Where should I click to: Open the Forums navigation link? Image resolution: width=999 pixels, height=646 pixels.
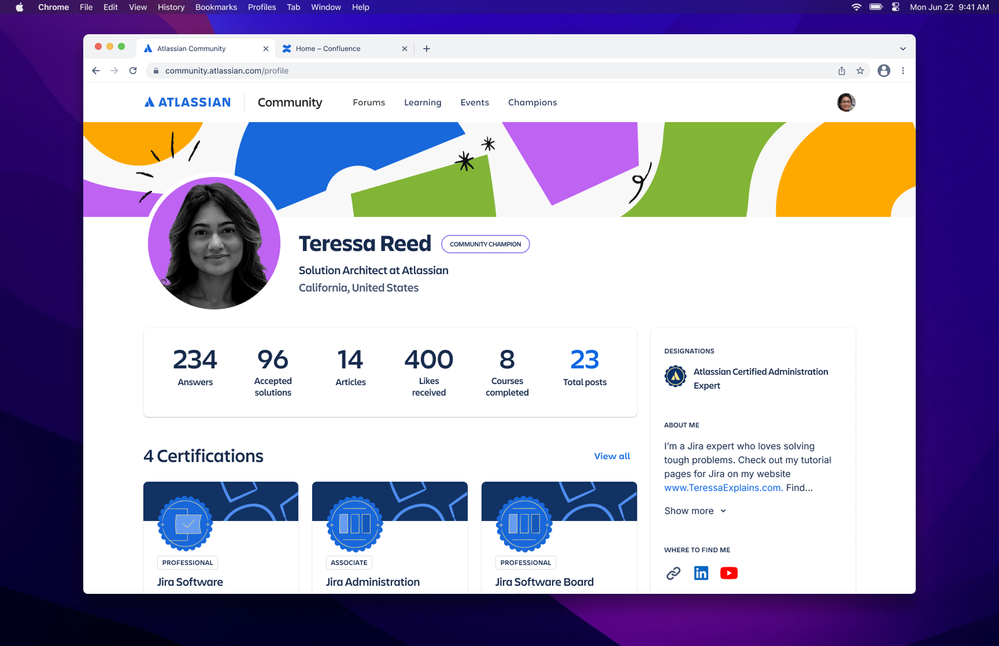369,103
